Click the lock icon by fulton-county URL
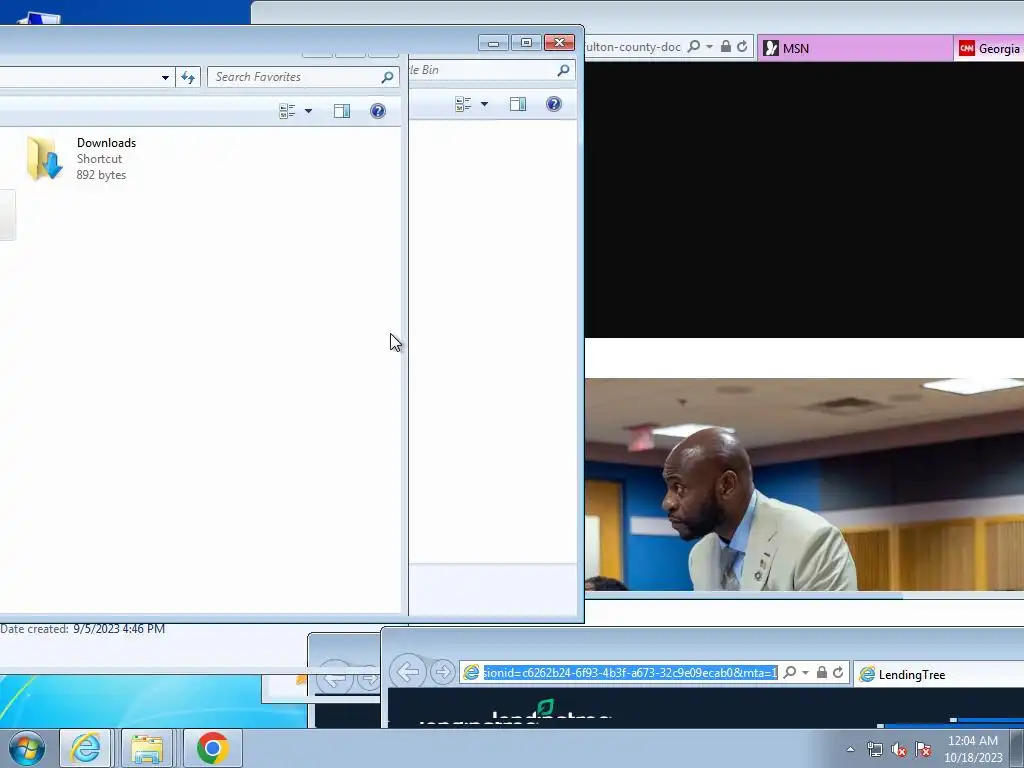Image resolution: width=1024 pixels, height=768 pixels. 726,46
